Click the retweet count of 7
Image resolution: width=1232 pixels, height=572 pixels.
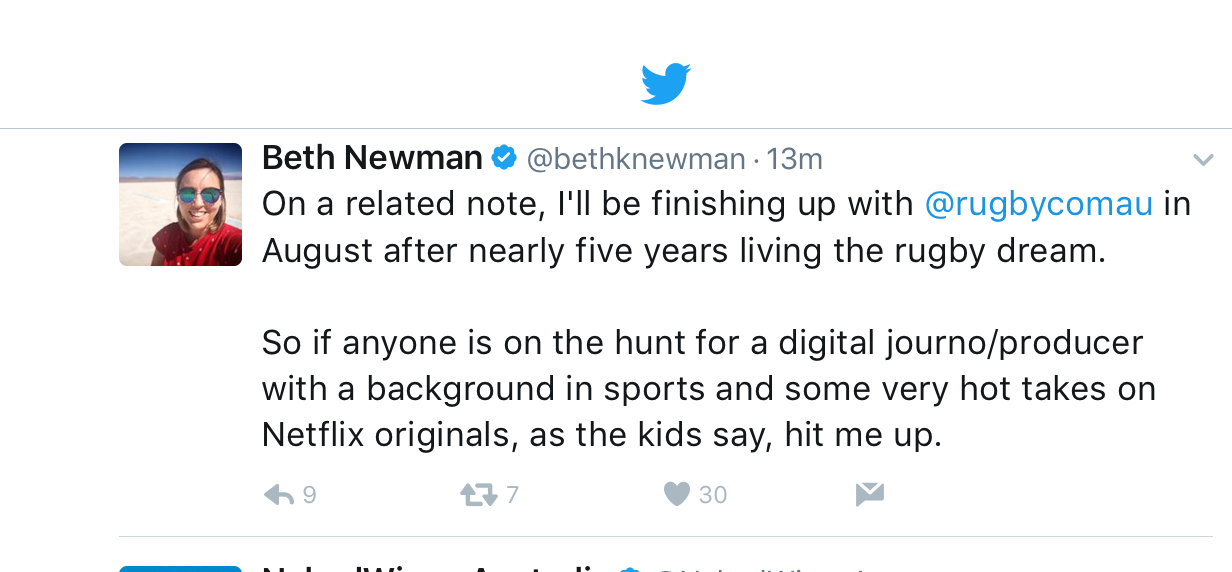point(512,494)
